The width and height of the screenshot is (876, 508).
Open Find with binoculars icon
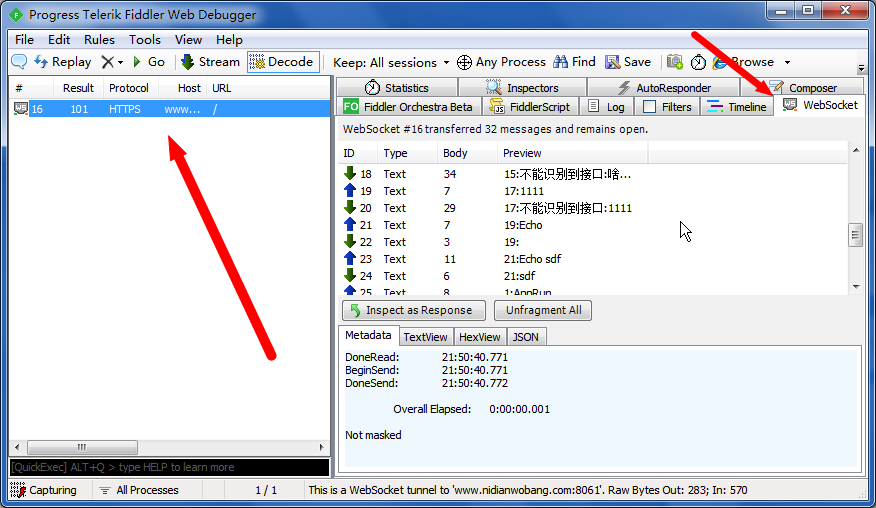pyautogui.click(x=574, y=62)
